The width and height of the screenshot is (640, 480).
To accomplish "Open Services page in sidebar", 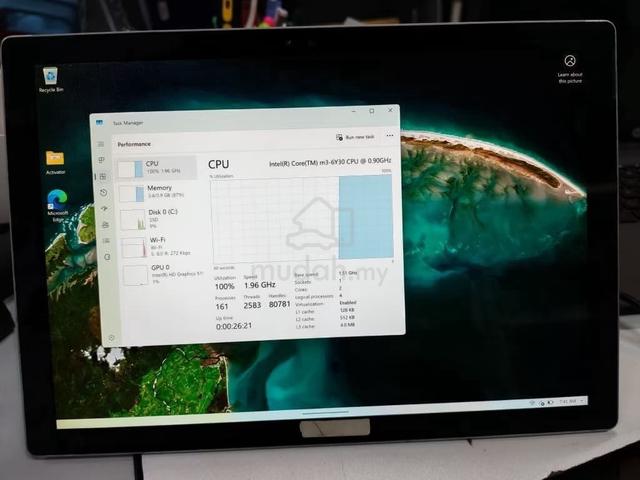I will (107, 257).
